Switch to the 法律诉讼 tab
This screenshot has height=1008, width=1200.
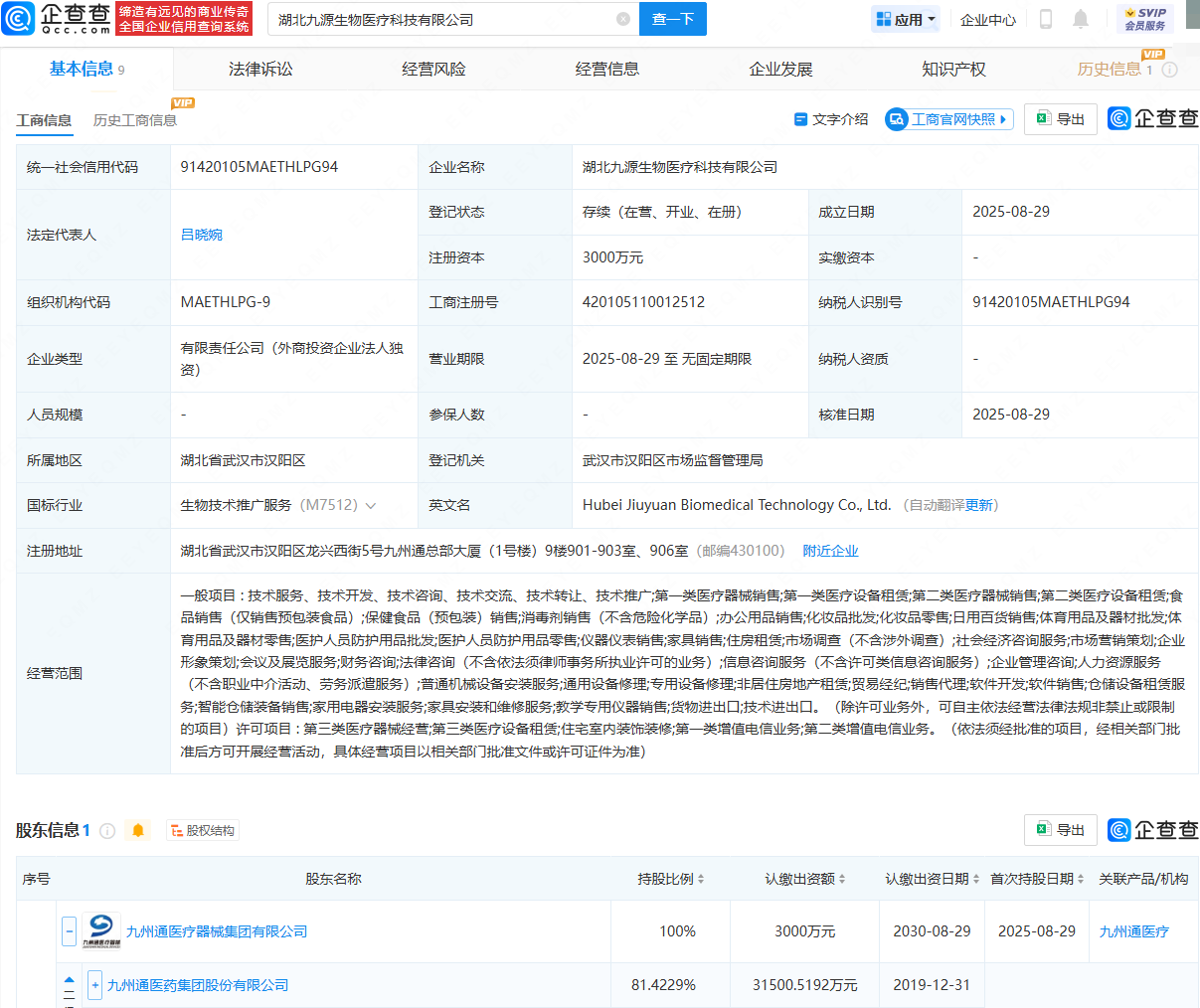pyautogui.click(x=260, y=70)
